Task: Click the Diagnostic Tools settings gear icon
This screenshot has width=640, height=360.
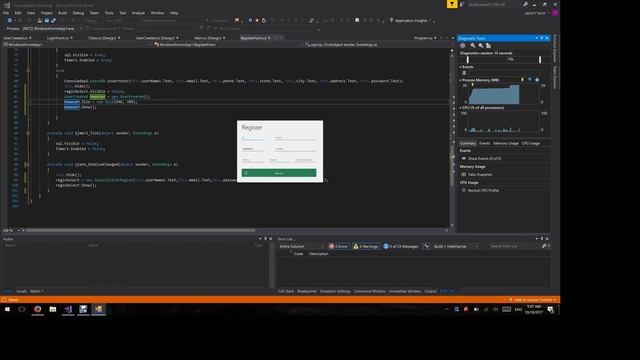Action: [x=463, y=46]
